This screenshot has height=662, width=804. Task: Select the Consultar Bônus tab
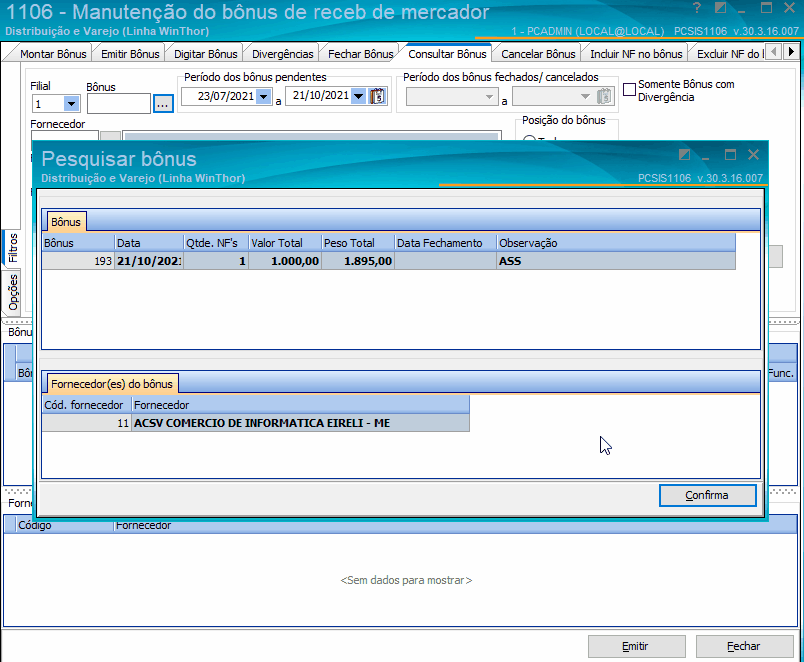coord(447,53)
